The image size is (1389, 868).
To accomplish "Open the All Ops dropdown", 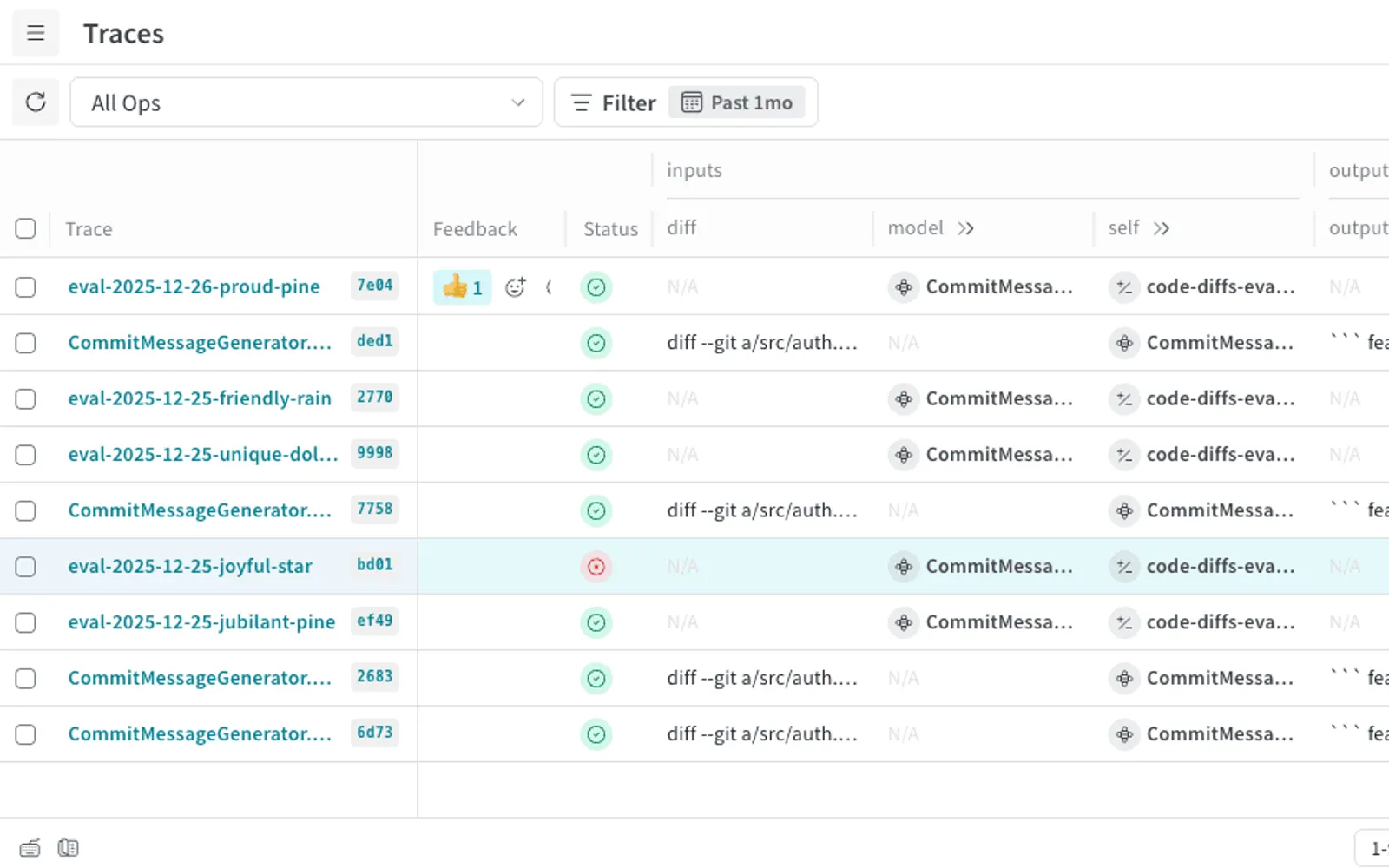I will (x=306, y=102).
